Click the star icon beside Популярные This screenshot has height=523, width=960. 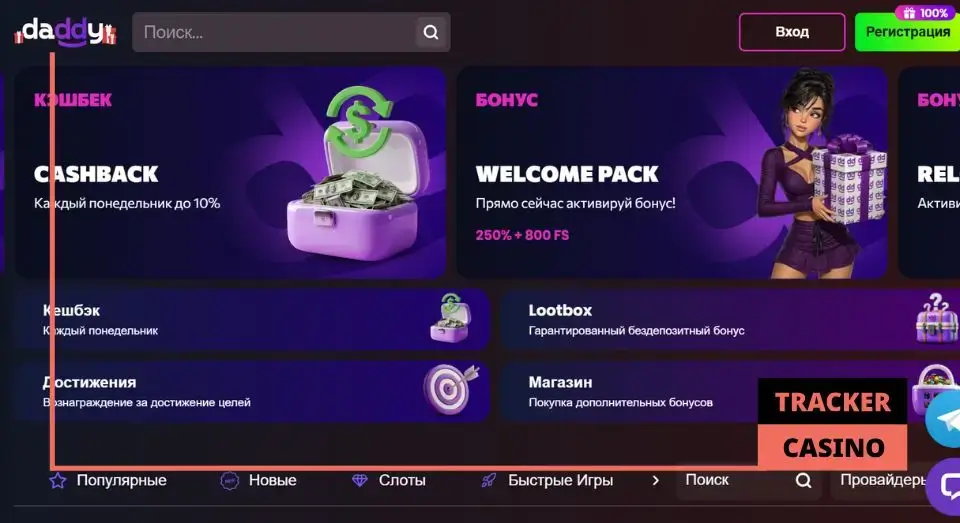click(x=58, y=480)
